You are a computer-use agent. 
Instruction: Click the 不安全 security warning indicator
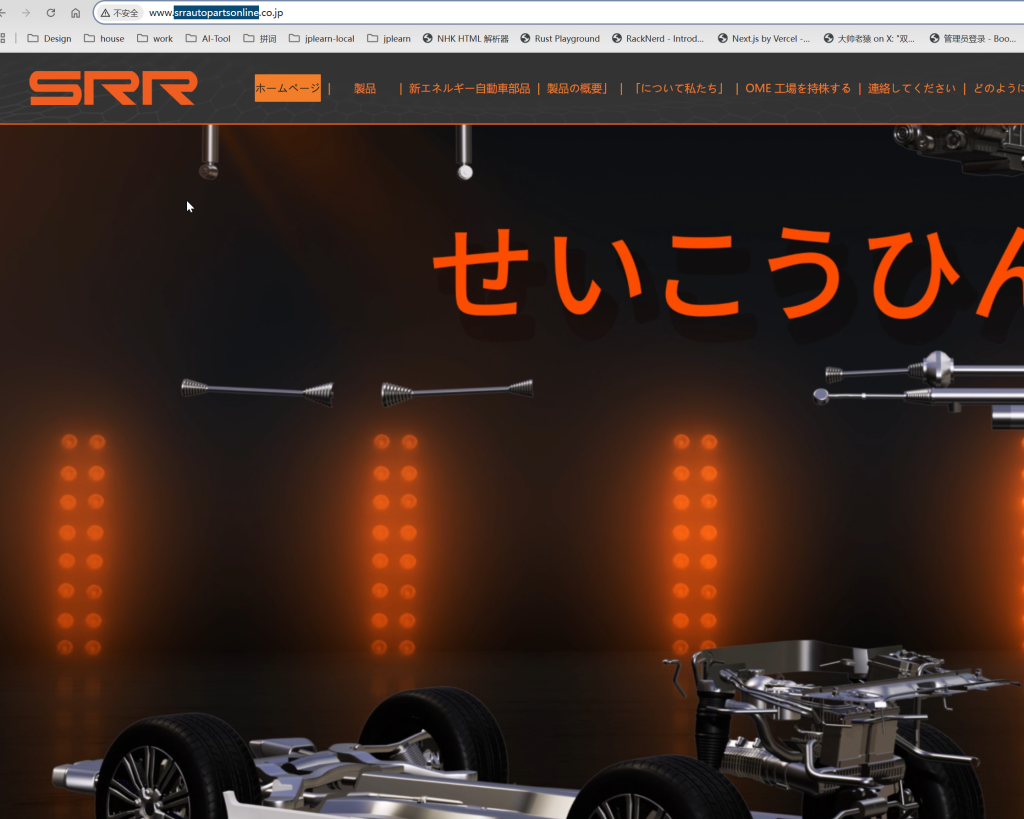119,13
